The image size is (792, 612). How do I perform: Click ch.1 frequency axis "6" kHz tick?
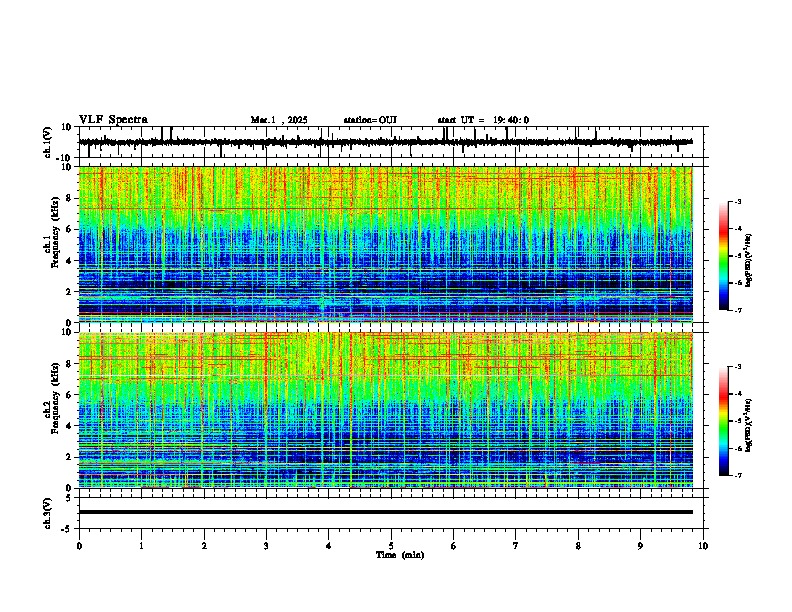tap(69, 229)
